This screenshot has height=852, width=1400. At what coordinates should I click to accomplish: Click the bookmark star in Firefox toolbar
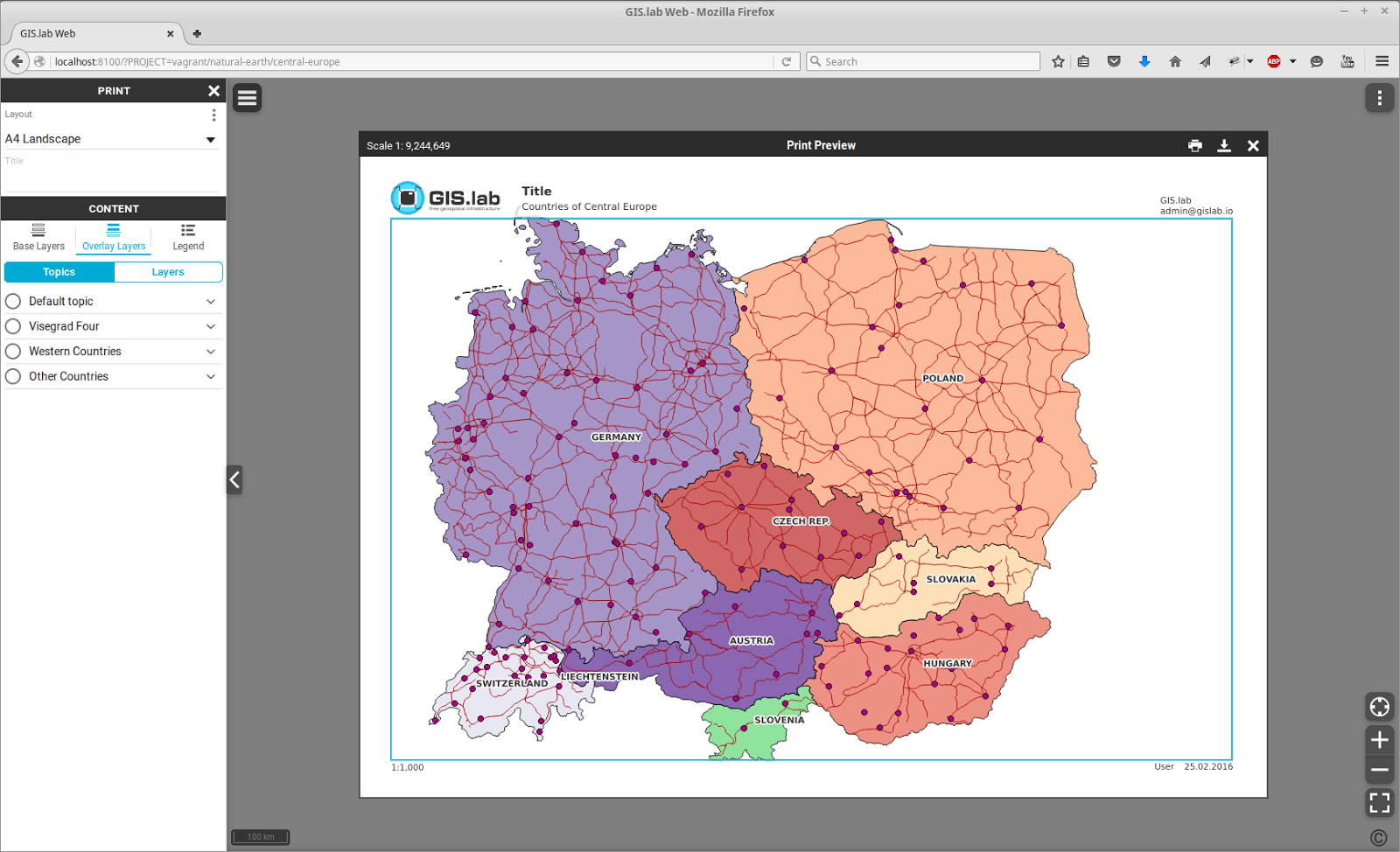(1058, 61)
